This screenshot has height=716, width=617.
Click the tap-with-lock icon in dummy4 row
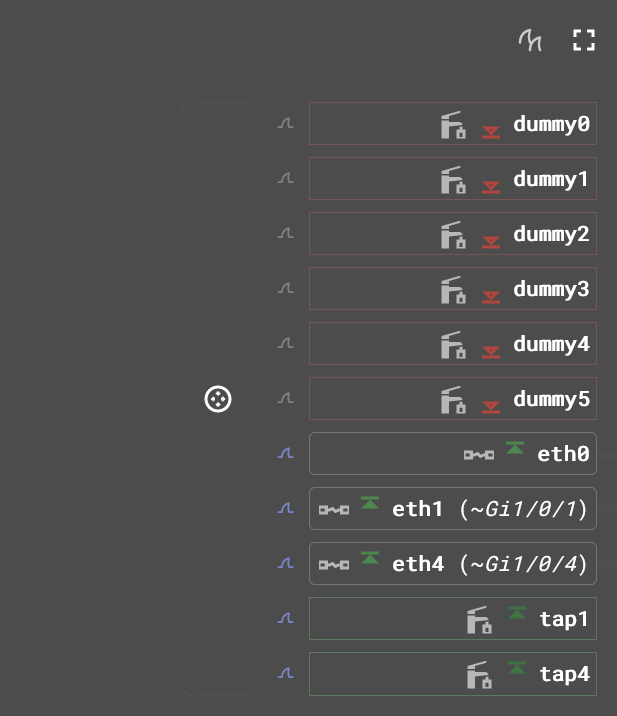pos(453,345)
